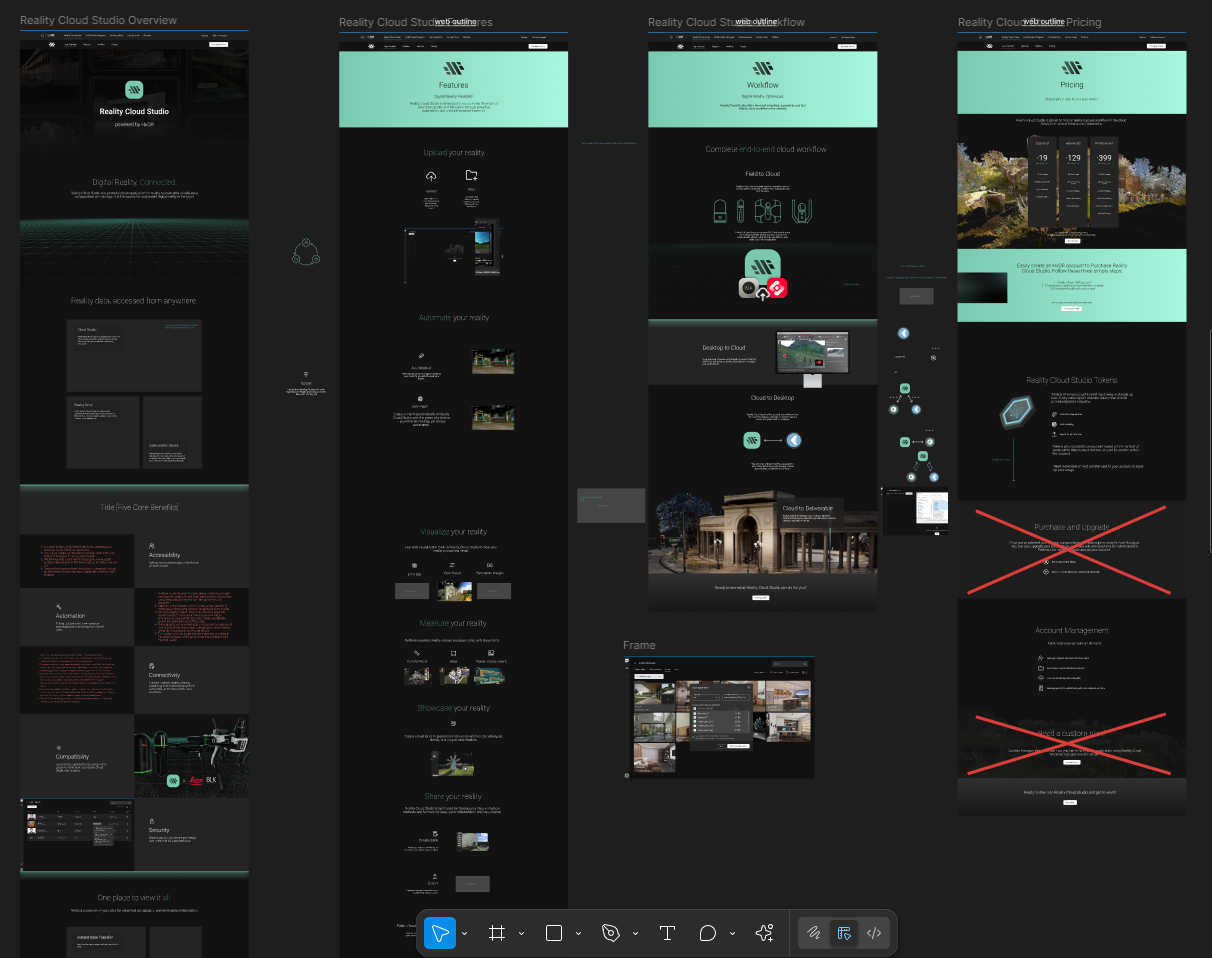Open the Frame tool dropdown chevron
Image resolution: width=1212 pixels, height=958 pixels.
pyautogui.click(x=522, y=934)
